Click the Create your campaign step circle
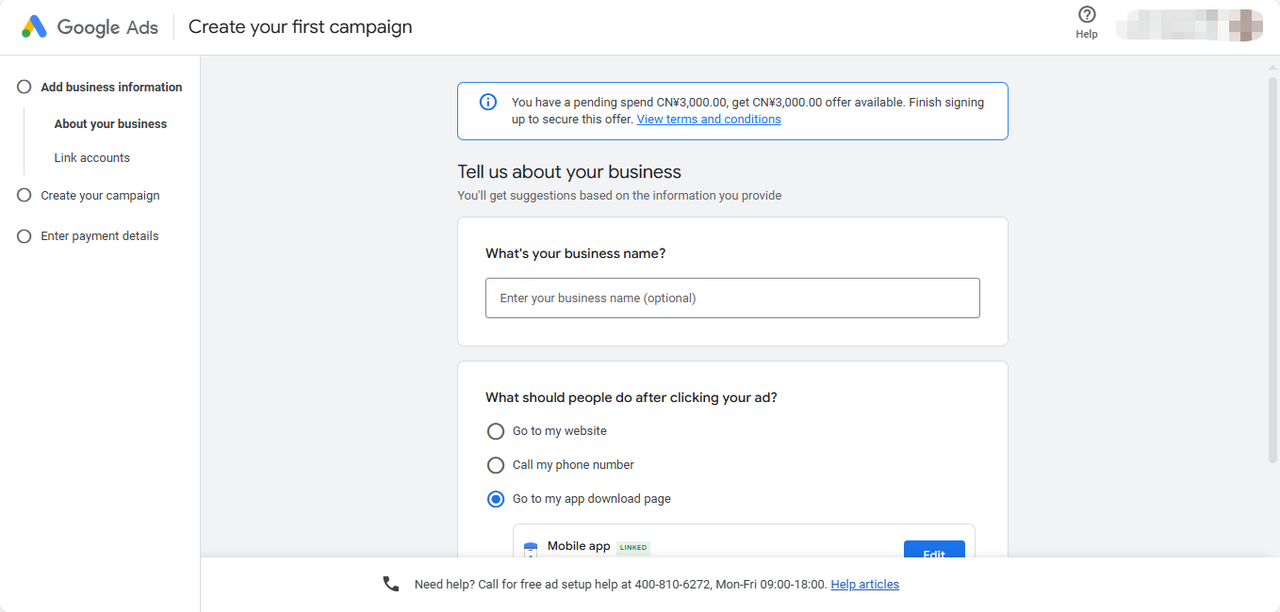 coord(24,196)
